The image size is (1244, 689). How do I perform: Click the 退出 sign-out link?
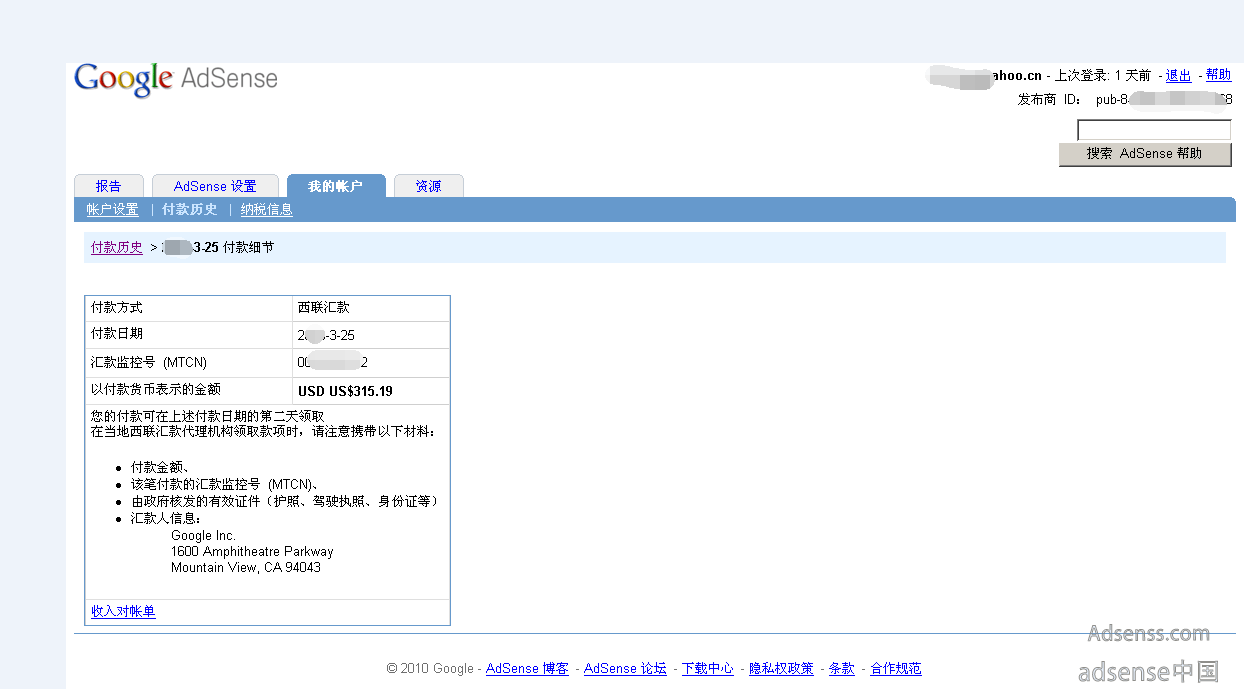pyautogui.click(x=1178, y=75)
